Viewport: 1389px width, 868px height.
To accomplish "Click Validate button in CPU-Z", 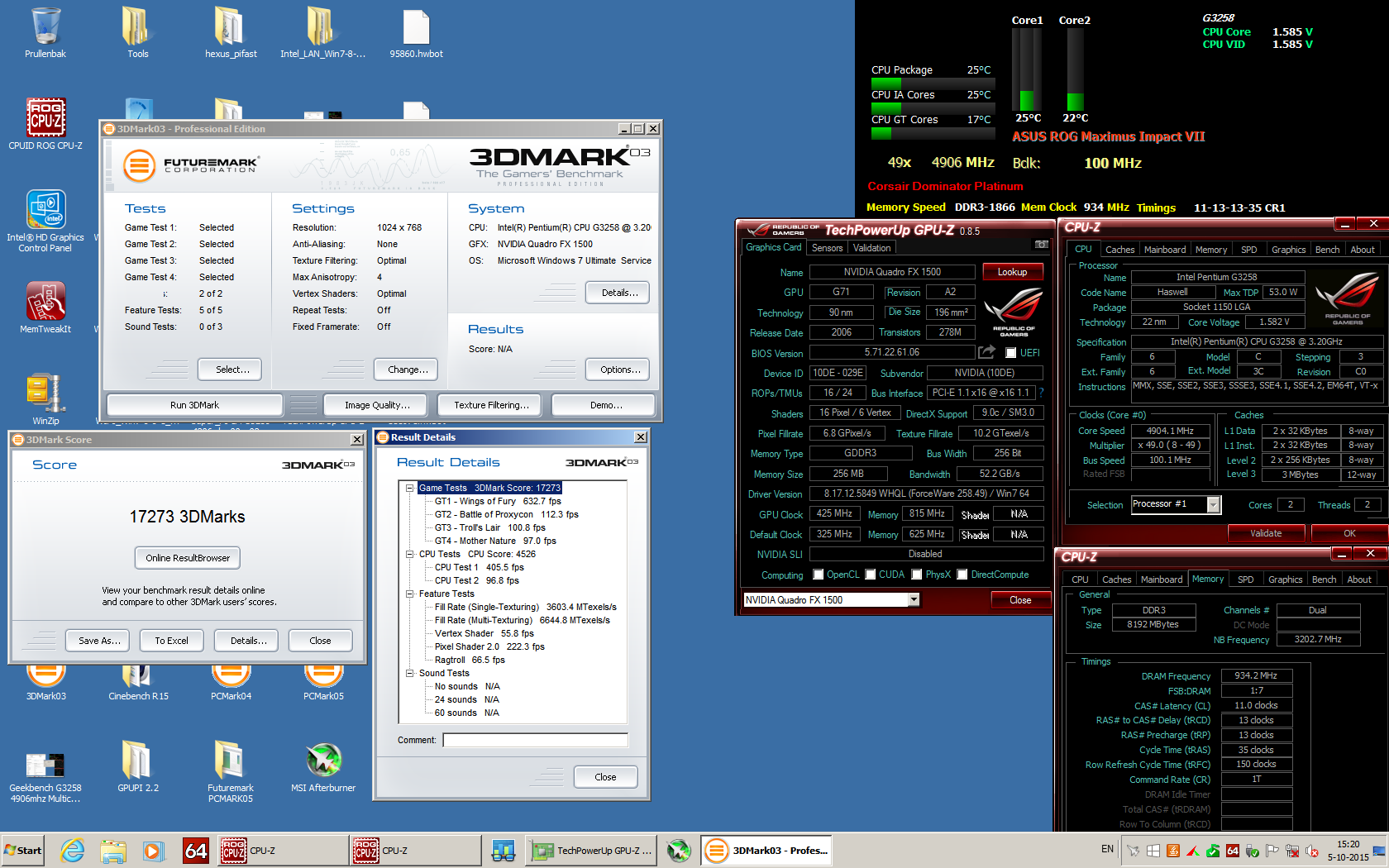I will coord(1266,533).
